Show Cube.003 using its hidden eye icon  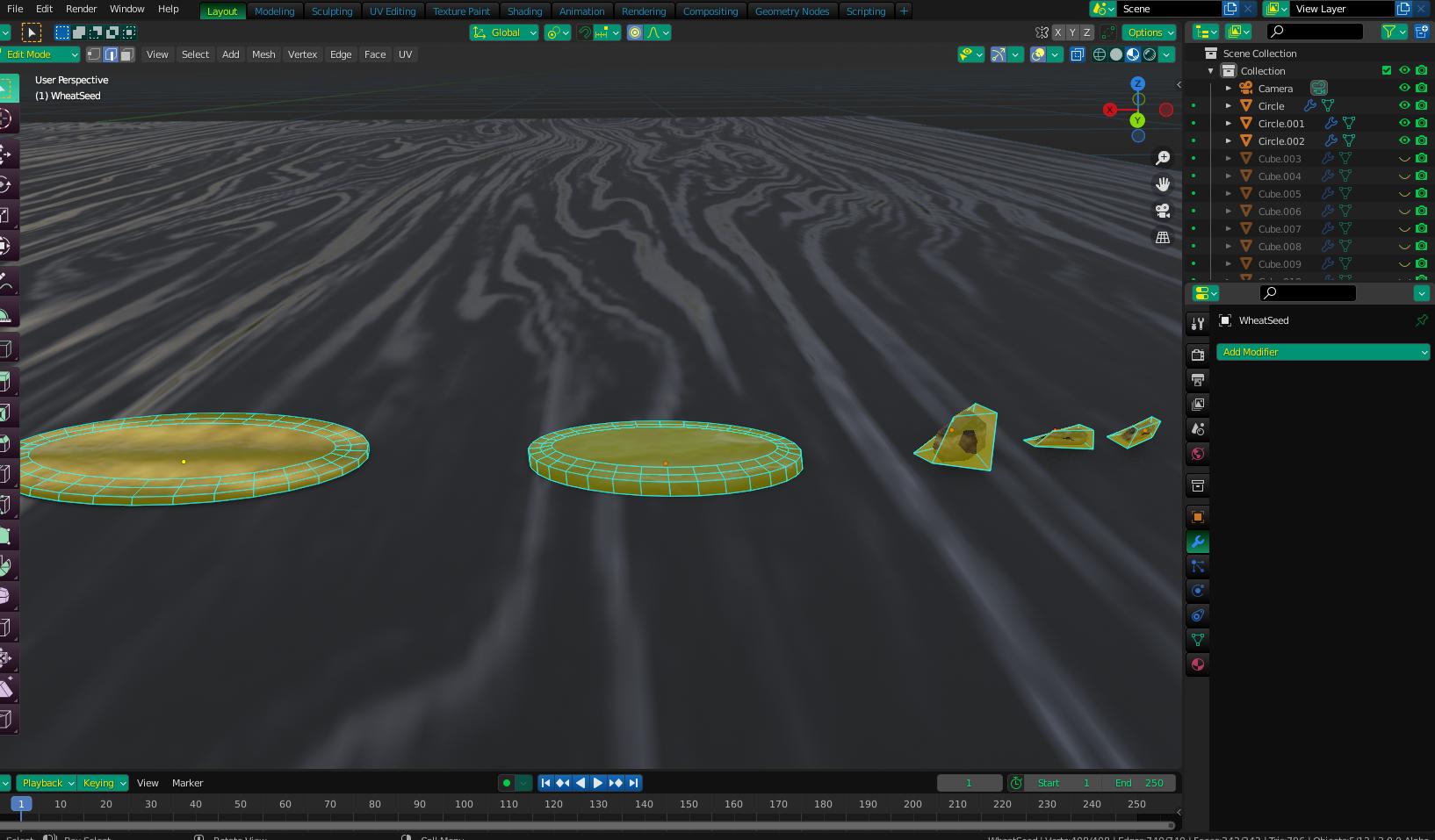click(x=1404, y=159)
